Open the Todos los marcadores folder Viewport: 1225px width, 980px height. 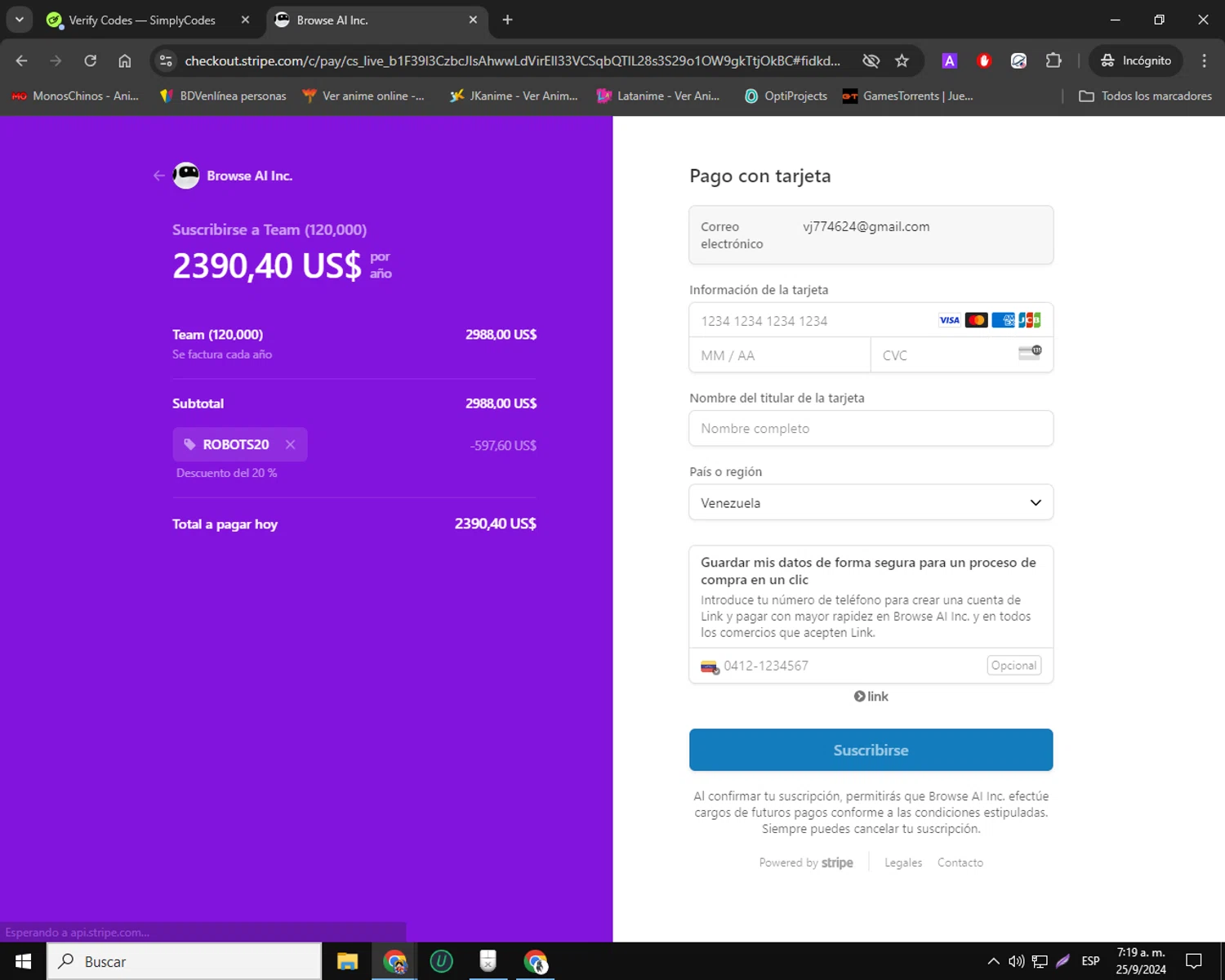click(1145, 96)
